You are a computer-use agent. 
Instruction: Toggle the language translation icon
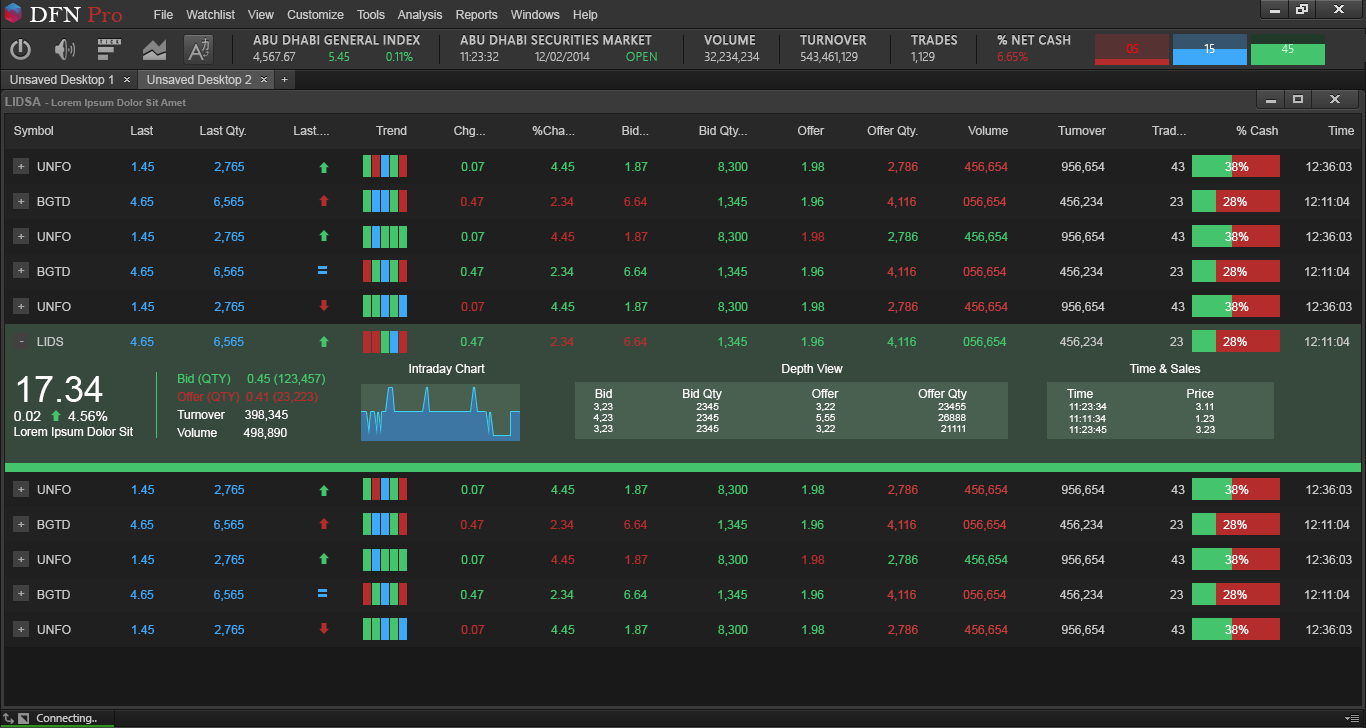pyautogui.click(x=198, y=49)
